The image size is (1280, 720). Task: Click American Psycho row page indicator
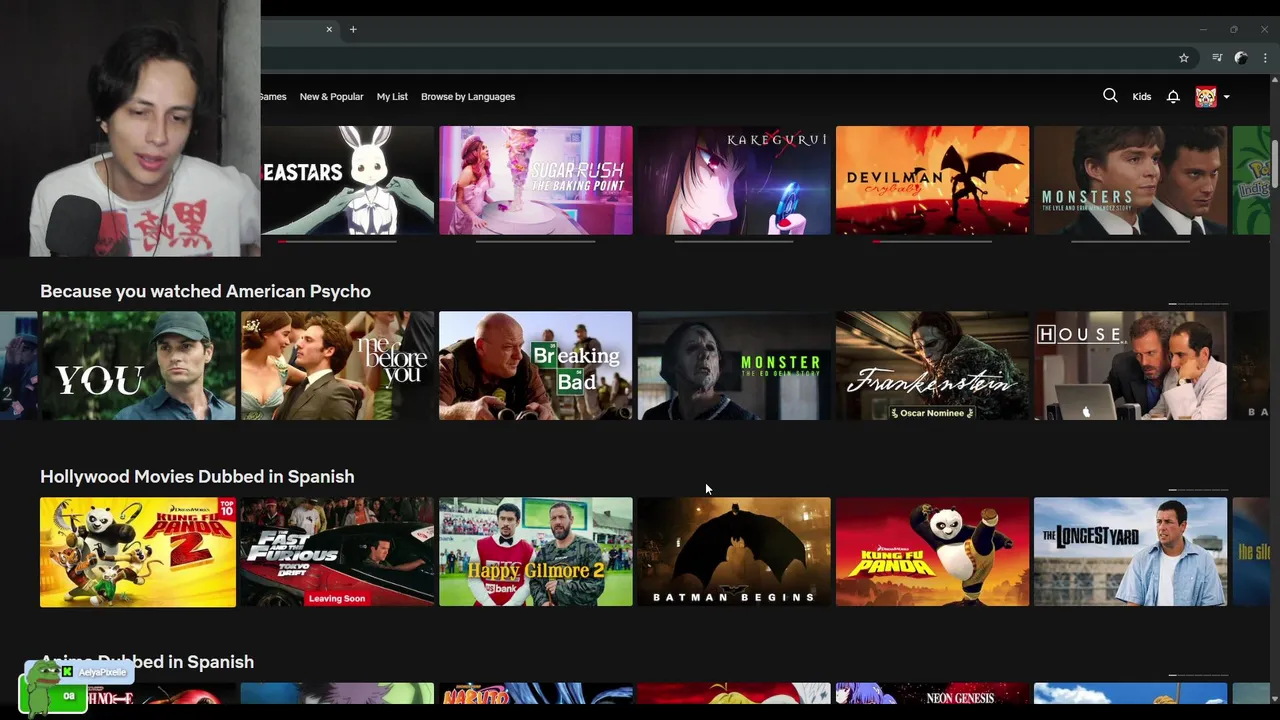tap(1198, 304)
